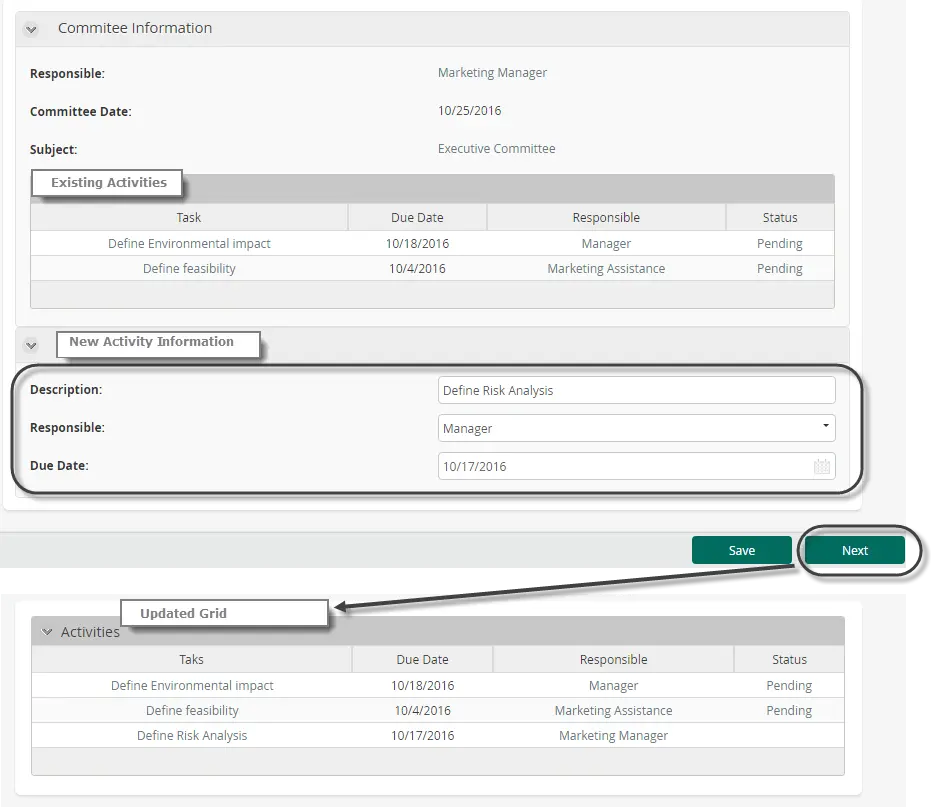The height and width of the screenshot is (807, 937).
Task: Select Define feasibility in the Activities grid
Action: tap(192, 710)
